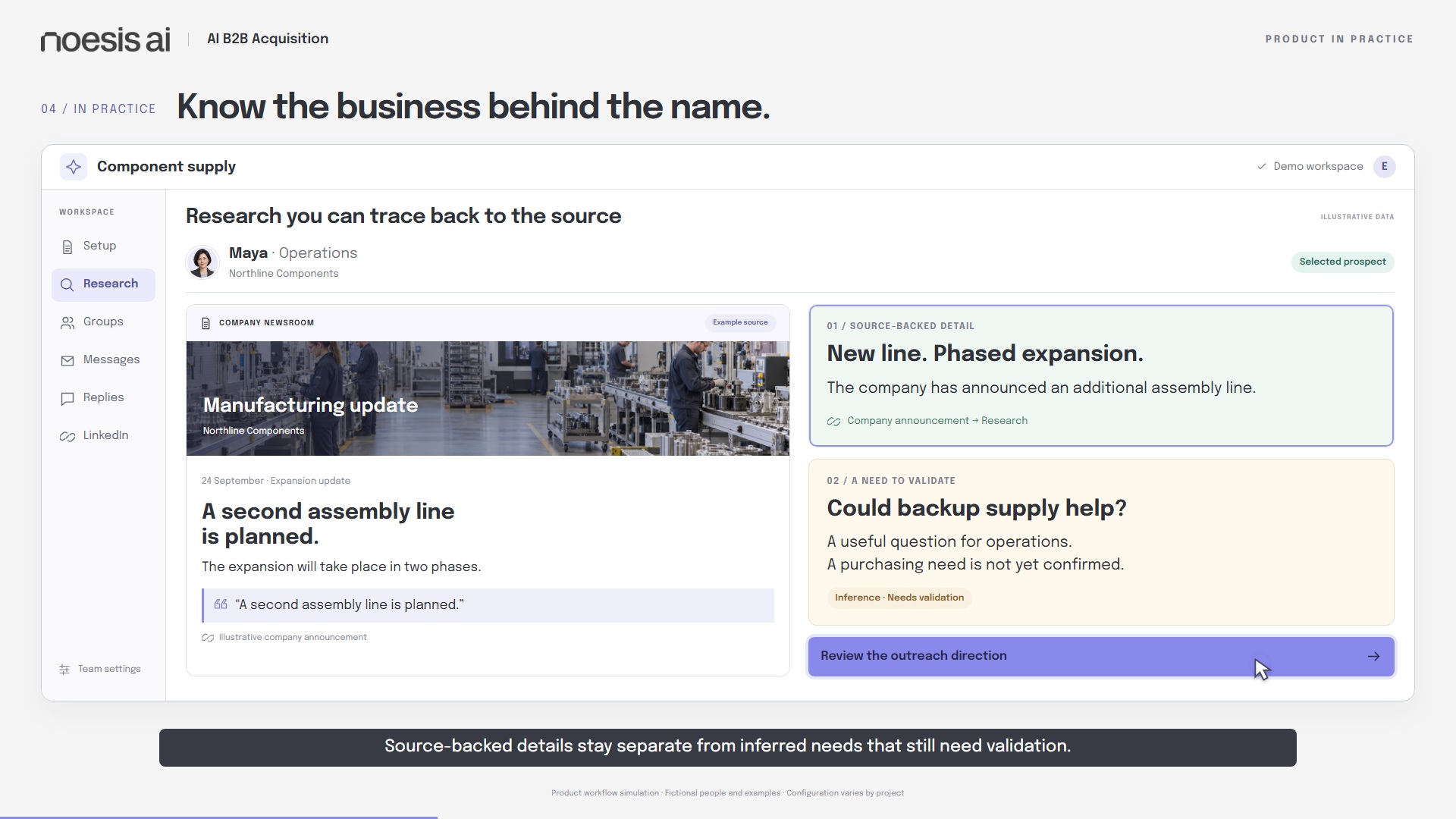Open Team settings
This screenshot has height=819, width=1456.
(x=100, y=670)
